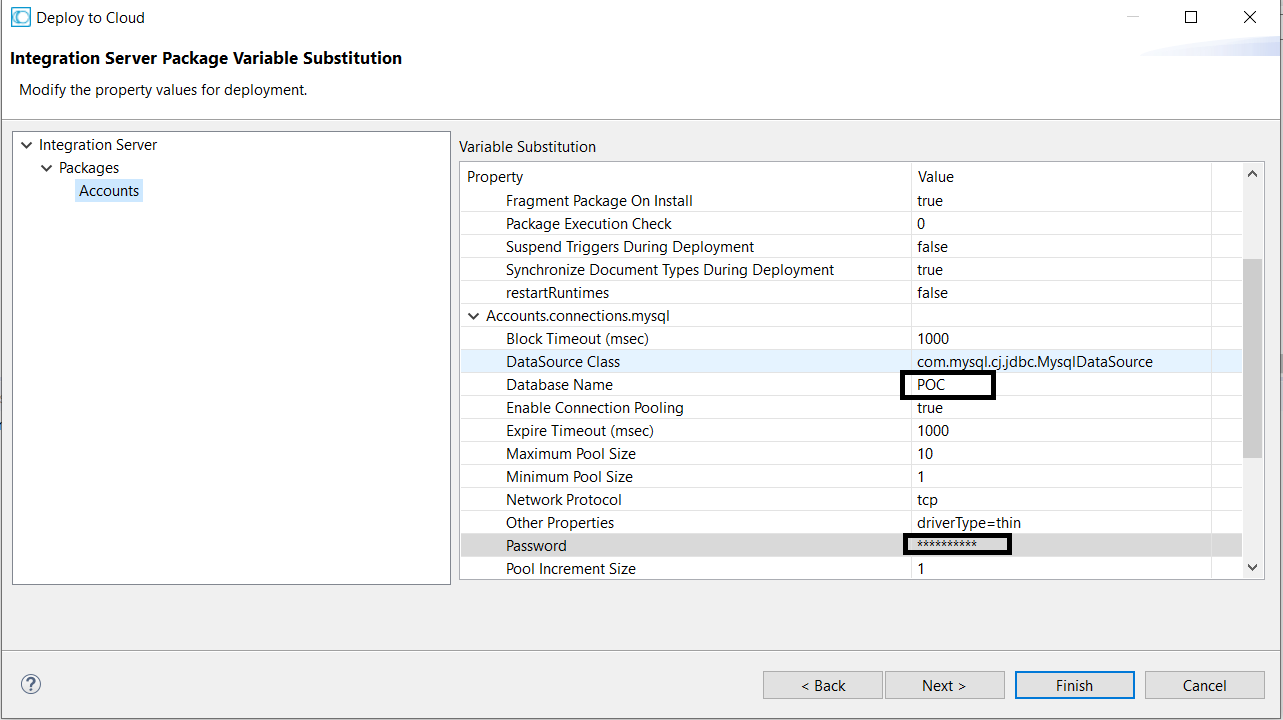Select the Maximum Pool Size property
The width and height of the screenshot is (1283, 720).
(571, 454)
